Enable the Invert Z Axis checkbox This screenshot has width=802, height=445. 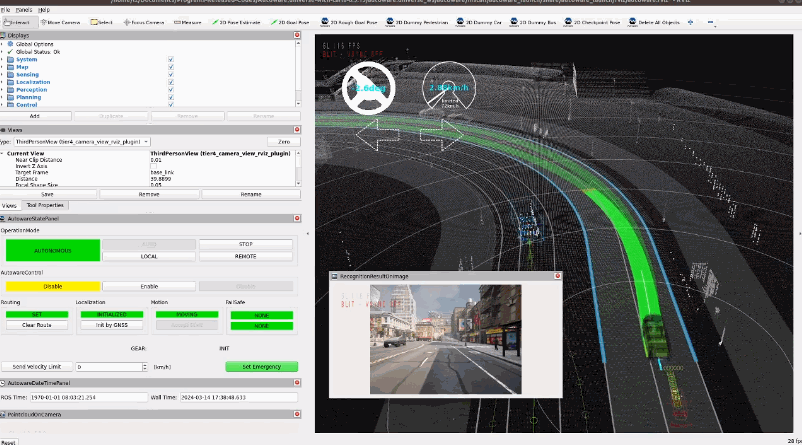[153, 166]
